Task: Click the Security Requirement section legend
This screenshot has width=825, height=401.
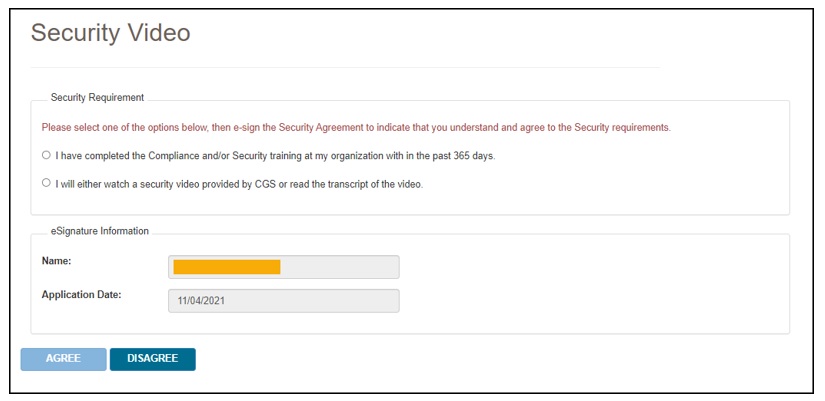Action: 97,98
